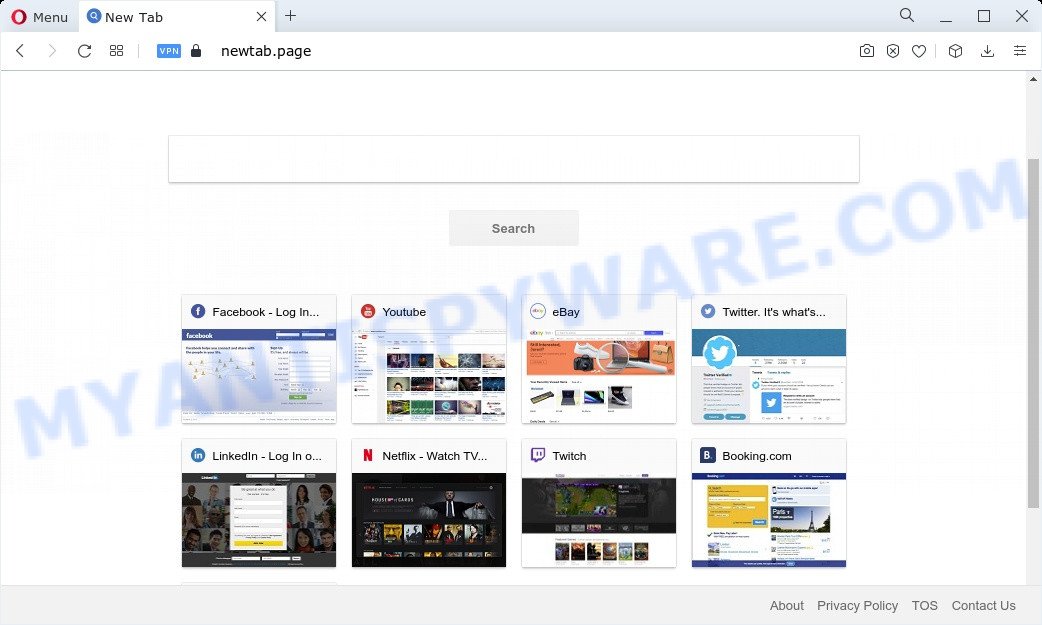Image resolution: width=1042 pixels, height=625 pixels.
Task: Open the downloads icon
Action: tap(988, 51)
